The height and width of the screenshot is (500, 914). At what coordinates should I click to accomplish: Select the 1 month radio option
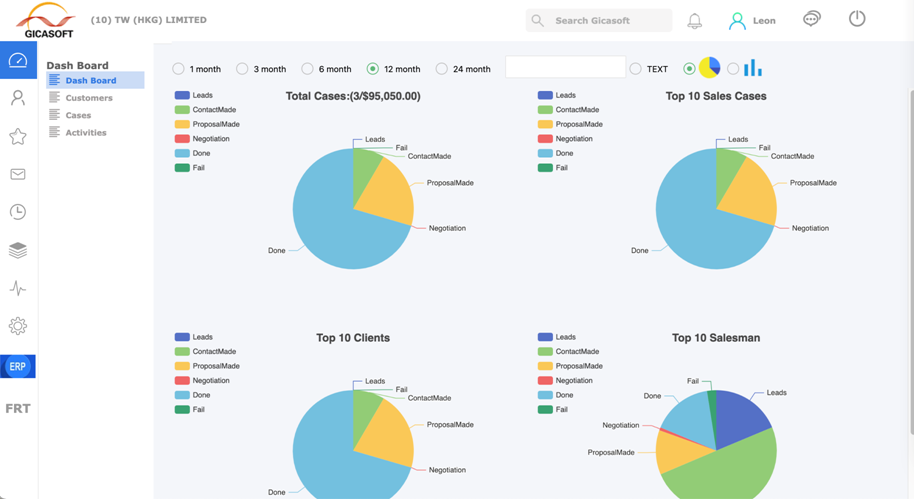pyautogui.click(x=179, y=69)
